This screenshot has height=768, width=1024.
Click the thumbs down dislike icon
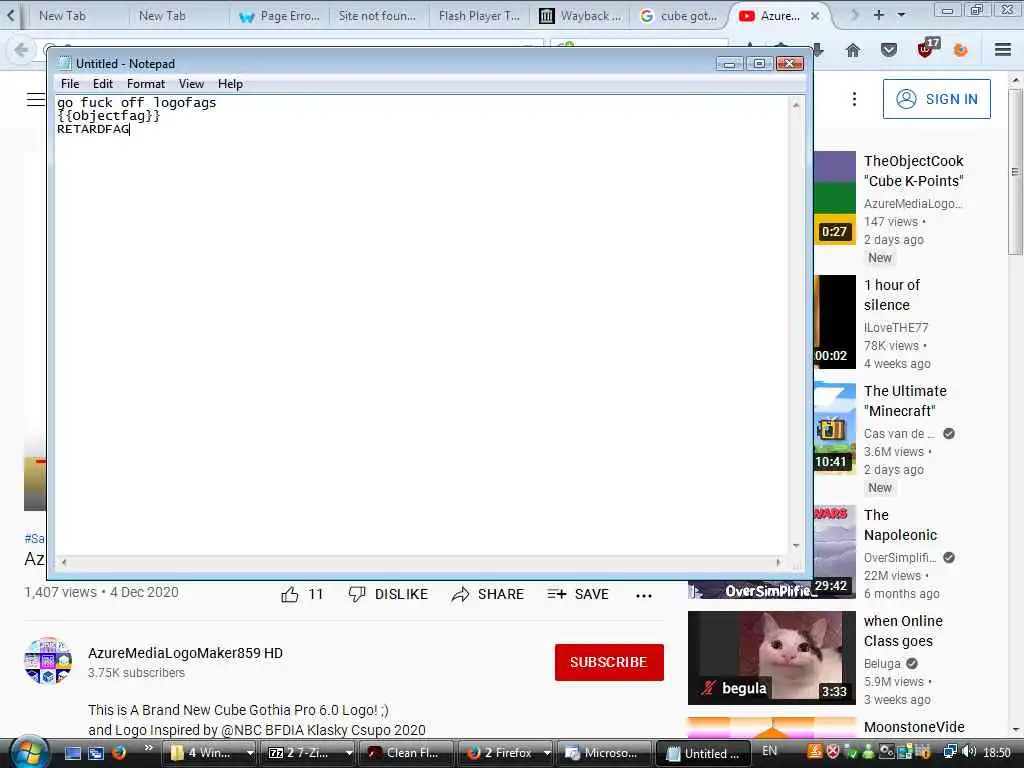pyautogui.click(x=357, y=594)
